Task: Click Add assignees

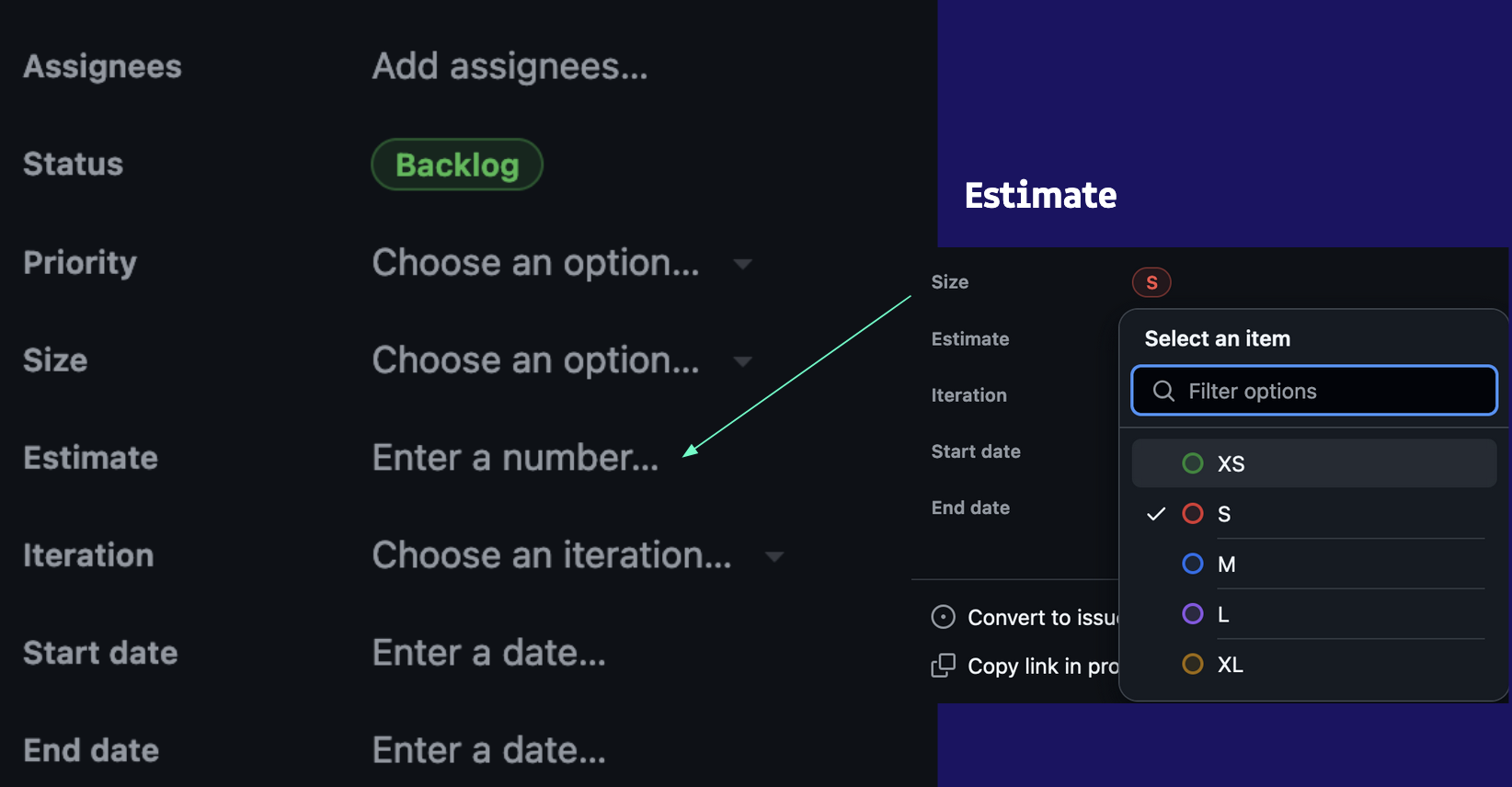Action: [x=510, y=66]
